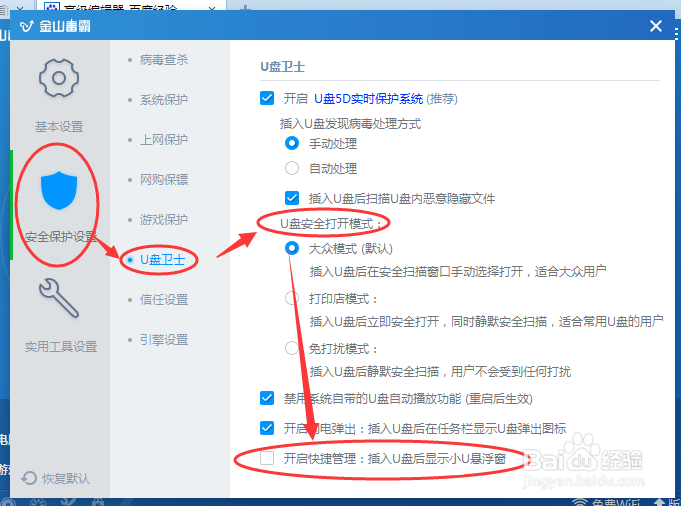Open 基本设置 gear icon section
681x506 pixels.
coord(59,78)
